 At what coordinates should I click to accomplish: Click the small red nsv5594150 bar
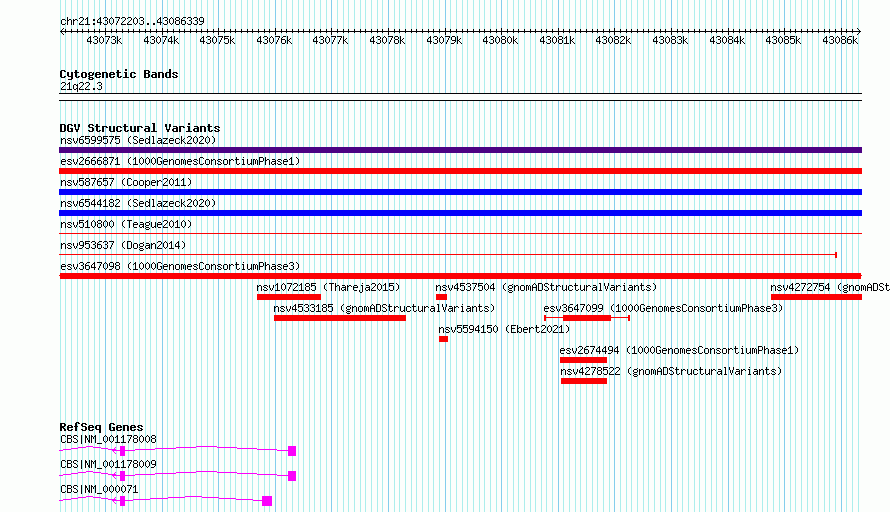tap(443, 339)
